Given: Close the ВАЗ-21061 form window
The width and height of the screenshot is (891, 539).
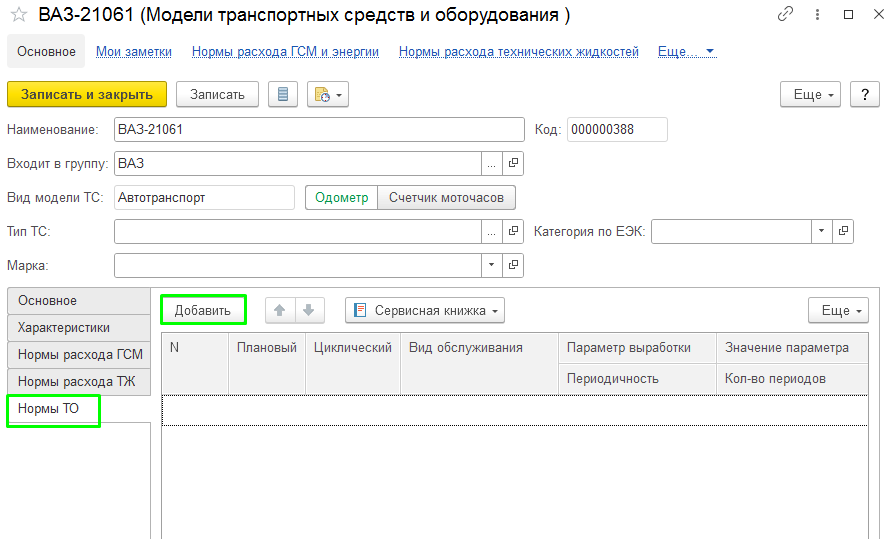Looking at the screenshot, I should coord(878,15).
